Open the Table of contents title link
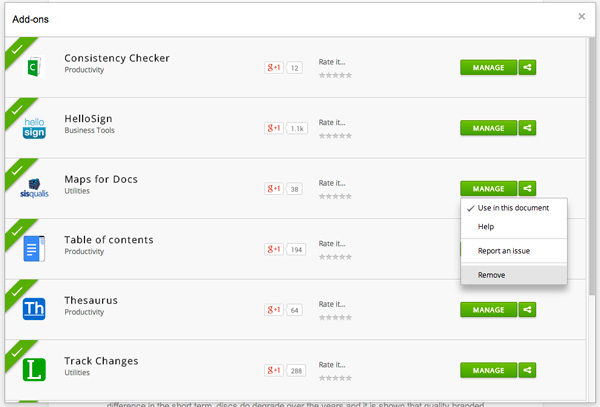 (x=109, y=239)
